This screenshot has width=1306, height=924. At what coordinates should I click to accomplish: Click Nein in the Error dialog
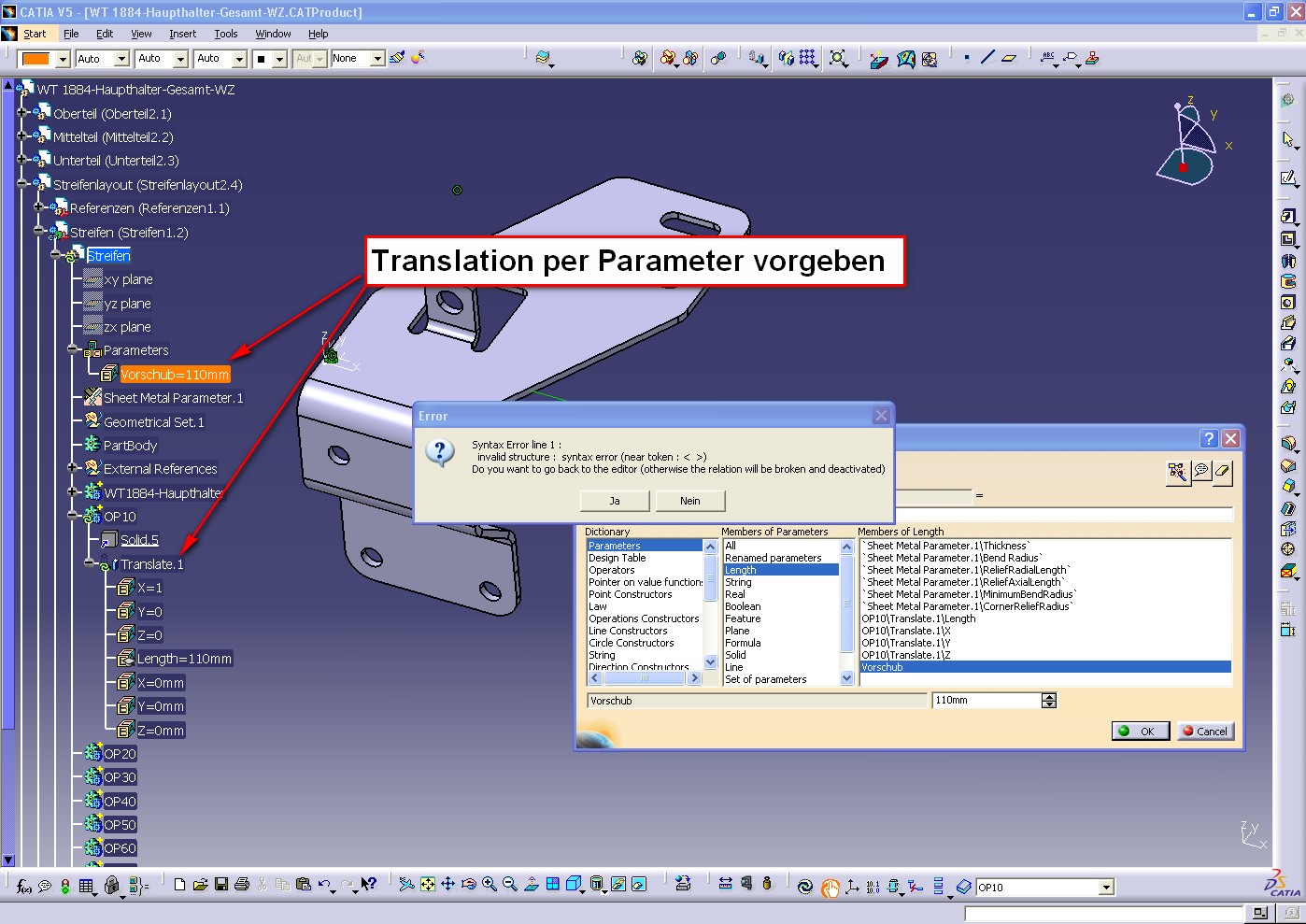click(x=689, y=501)
